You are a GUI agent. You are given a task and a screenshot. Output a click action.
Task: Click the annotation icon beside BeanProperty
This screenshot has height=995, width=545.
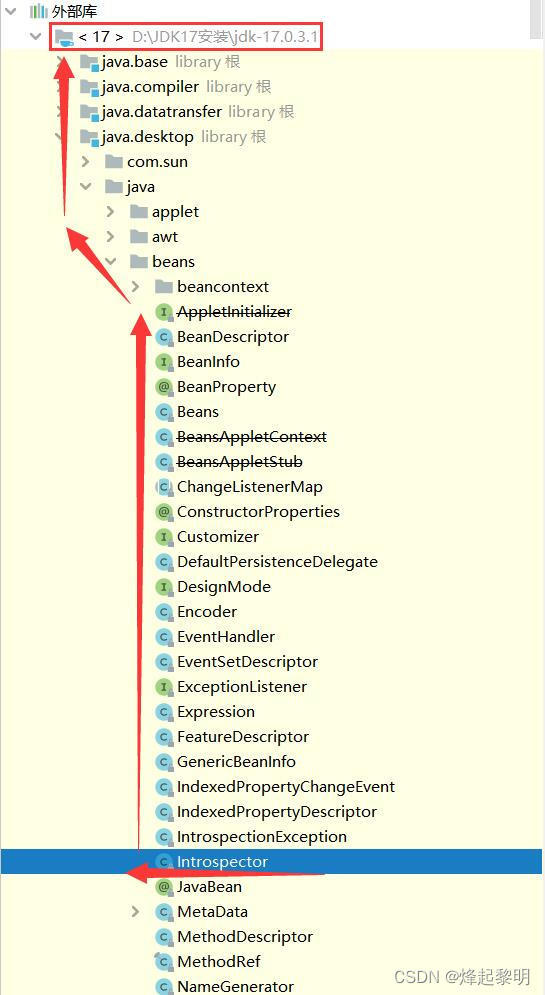click(164, 387)
